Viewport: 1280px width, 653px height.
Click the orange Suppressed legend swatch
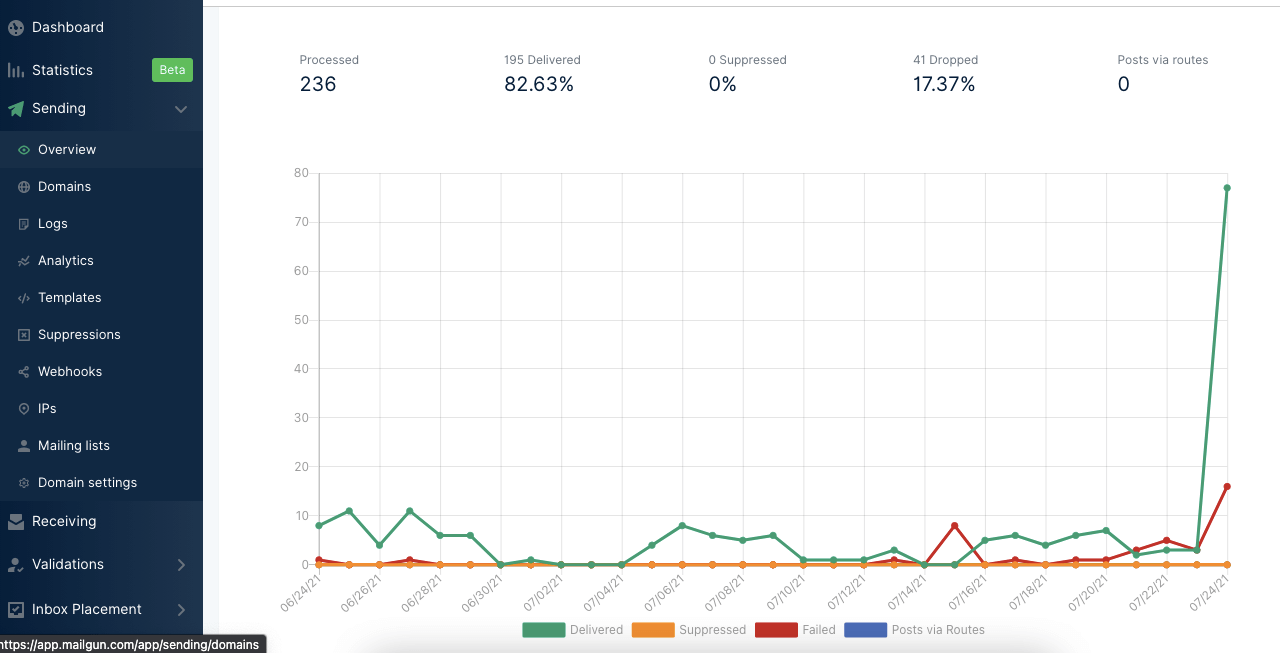[x=653, y=630]
